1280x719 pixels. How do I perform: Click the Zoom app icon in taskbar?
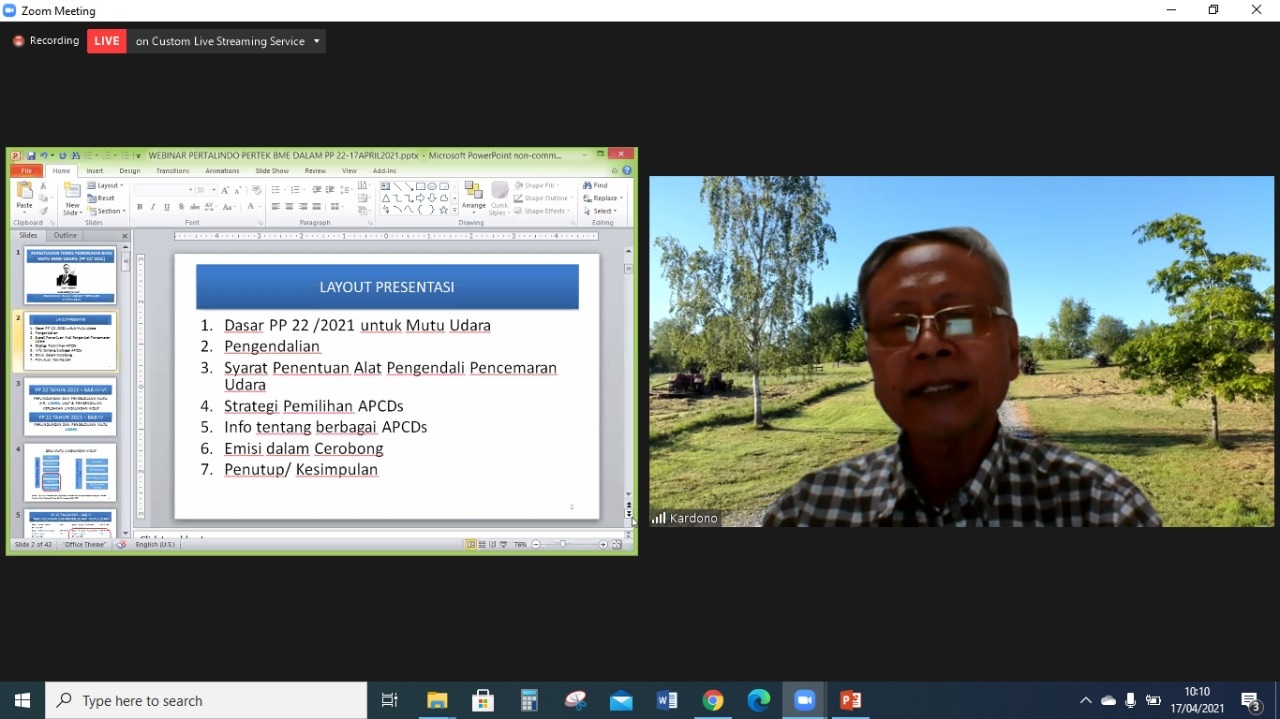point(804,700)
